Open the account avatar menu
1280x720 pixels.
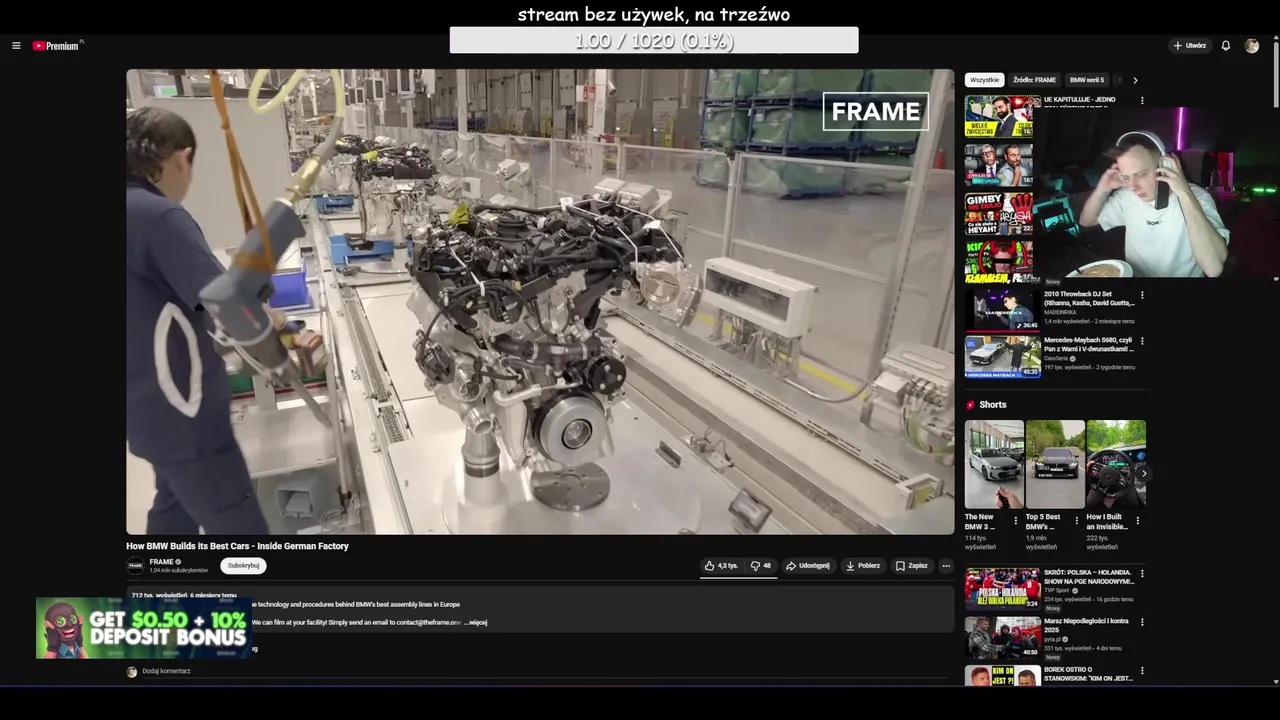click(1252, 46)
